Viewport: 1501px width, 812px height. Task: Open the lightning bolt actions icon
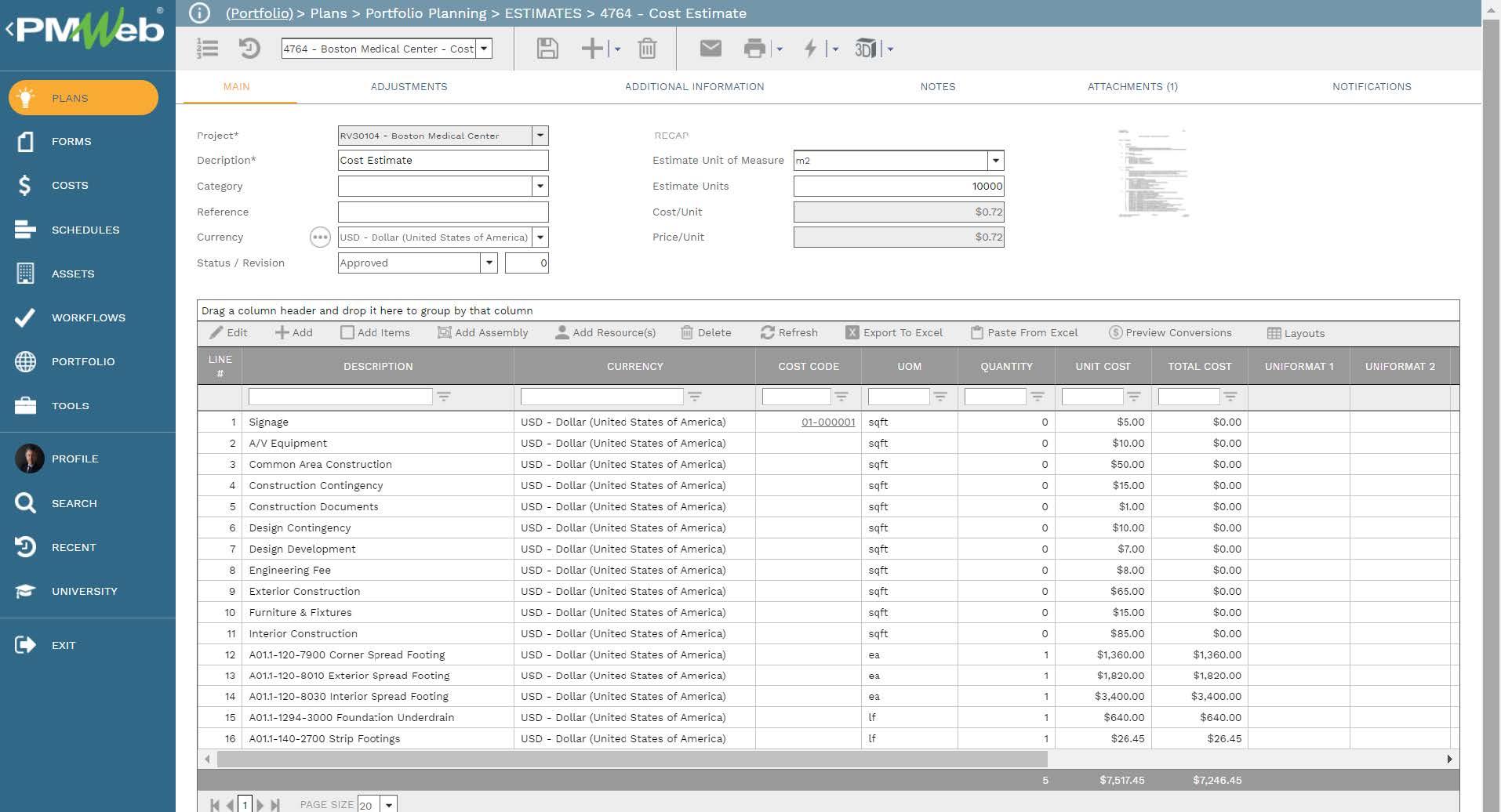(x=811, y=49)
